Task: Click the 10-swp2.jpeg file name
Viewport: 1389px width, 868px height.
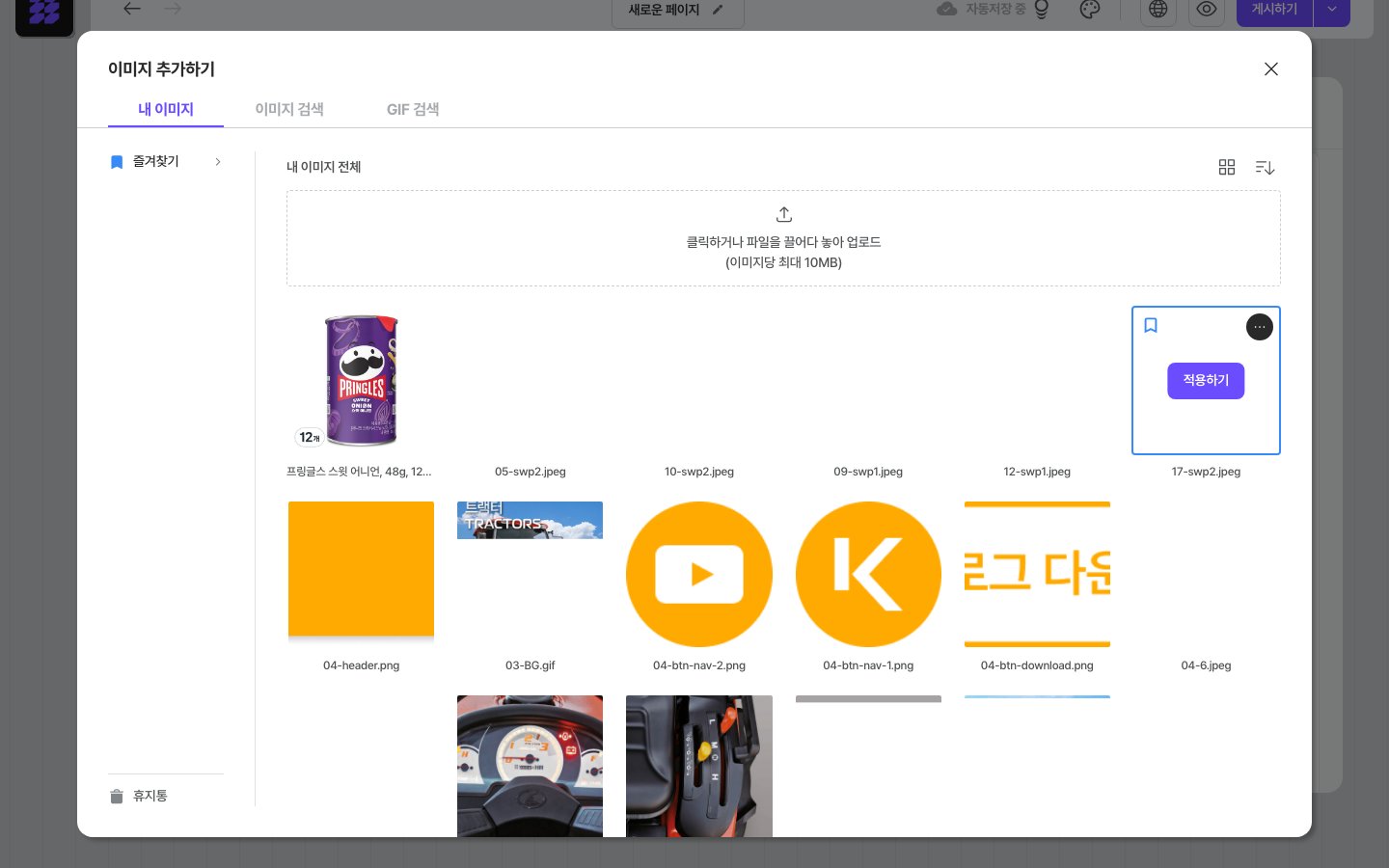Action: tap(699, 472)
